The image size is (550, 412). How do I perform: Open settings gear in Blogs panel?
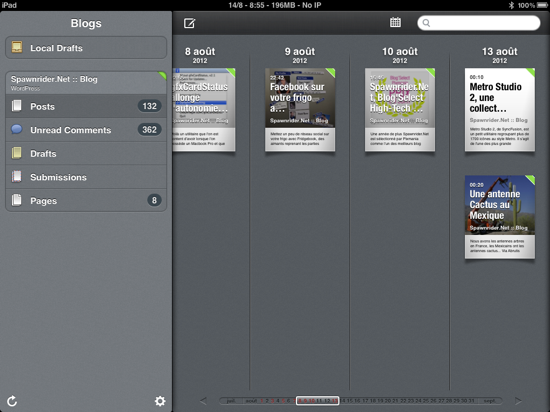point(160,401)
